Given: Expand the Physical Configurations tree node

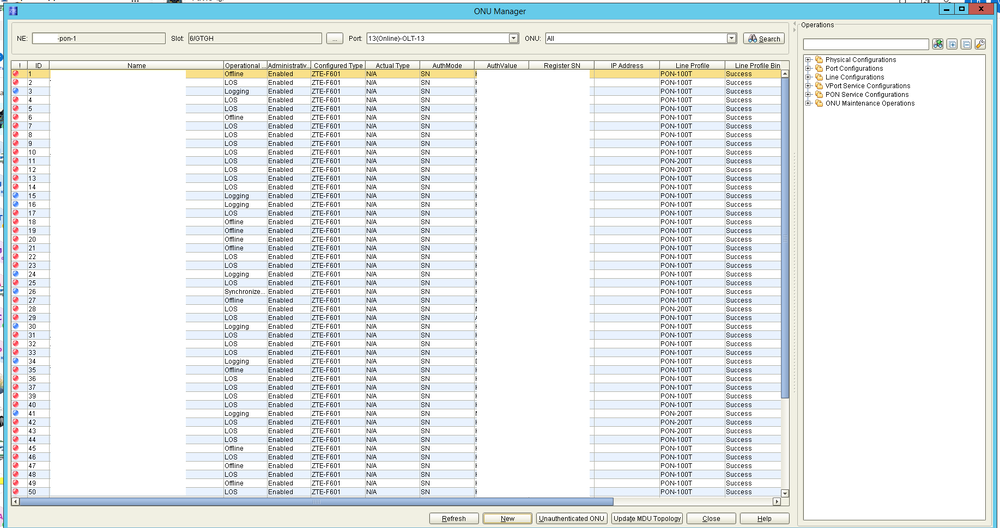Looking at the screenshot, I should [x=808, y=59].
